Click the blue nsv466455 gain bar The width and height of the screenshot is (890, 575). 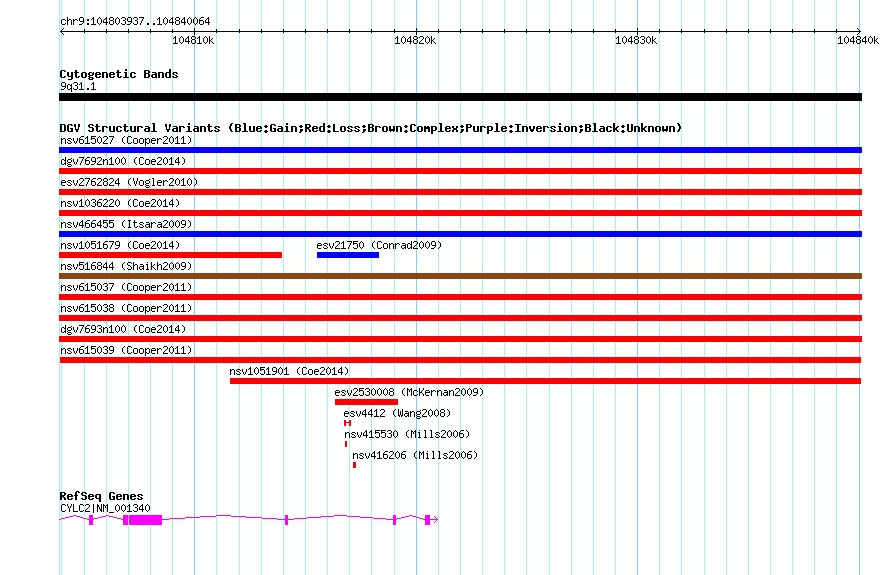point(460,234)
